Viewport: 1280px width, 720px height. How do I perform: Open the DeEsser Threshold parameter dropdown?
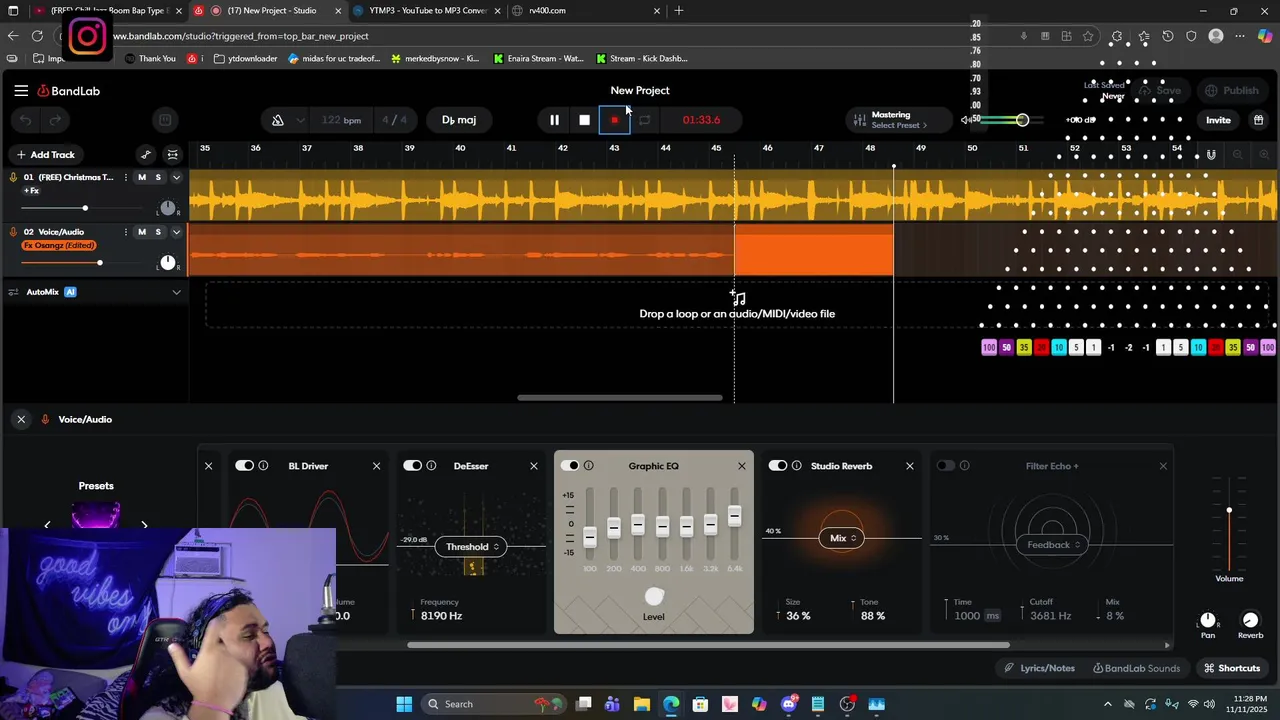click(x=472, y=547)
